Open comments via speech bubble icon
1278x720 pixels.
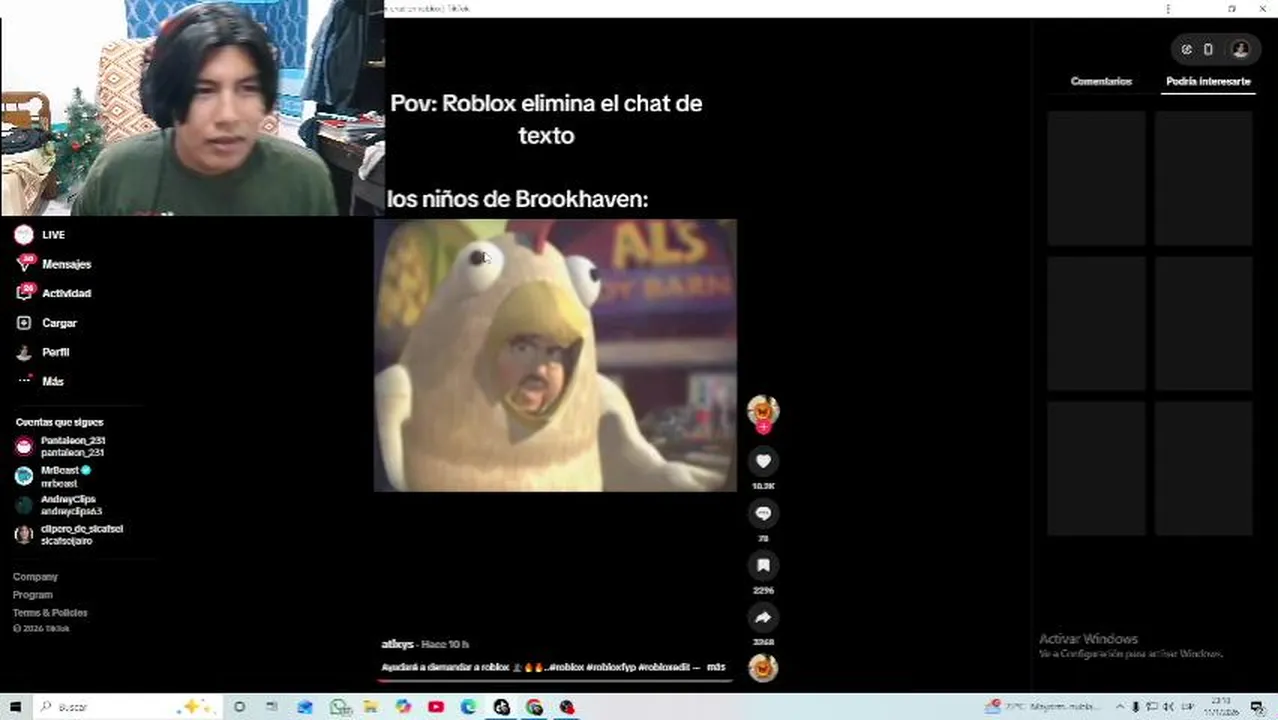pyautogui.click(x=763, y=513)
